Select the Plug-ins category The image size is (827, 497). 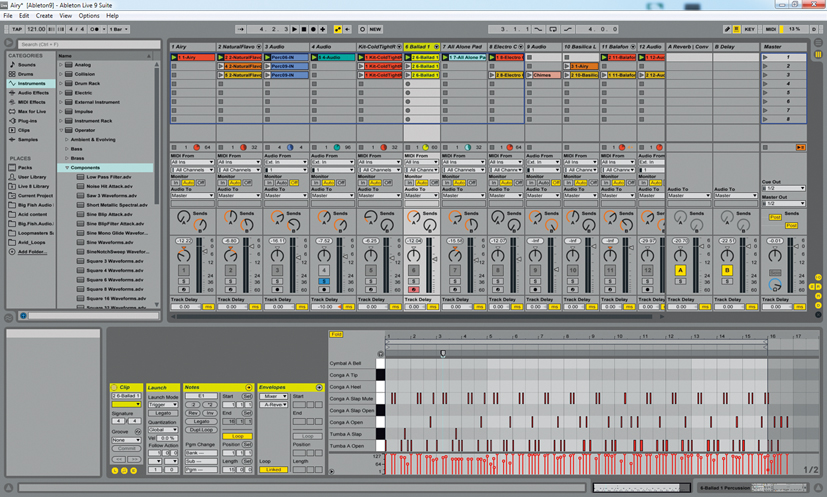pyautogui.click(x=27, y=121)
